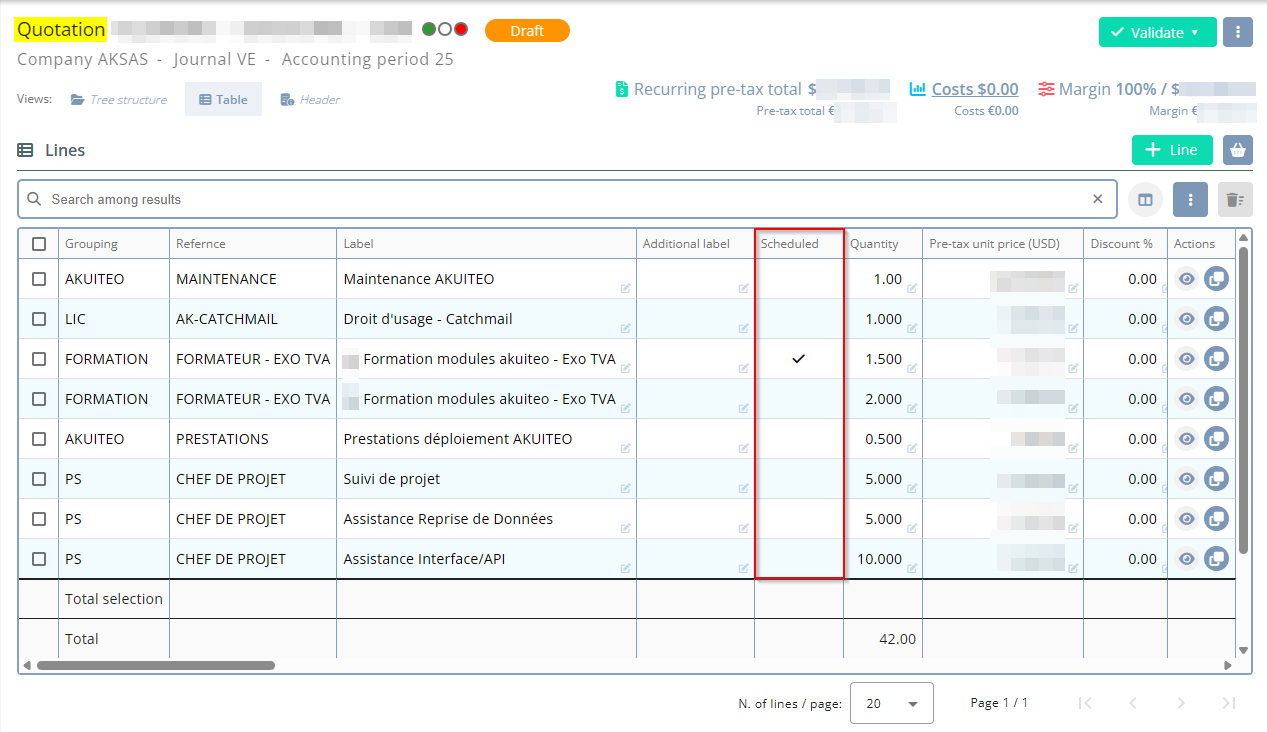This screenshot has width=1267, height=732.
Task: Open the Costs $0.00 link
Action: click(974, 89)
